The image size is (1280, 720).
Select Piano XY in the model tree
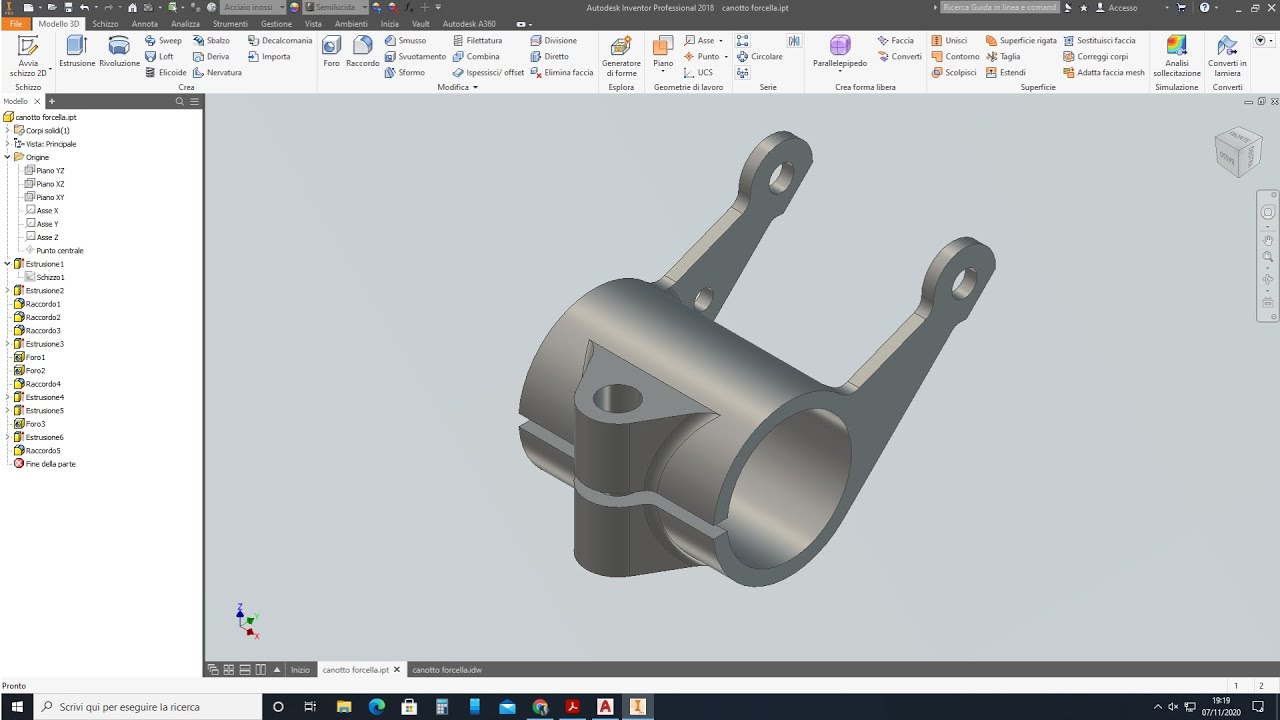[44, 197]
